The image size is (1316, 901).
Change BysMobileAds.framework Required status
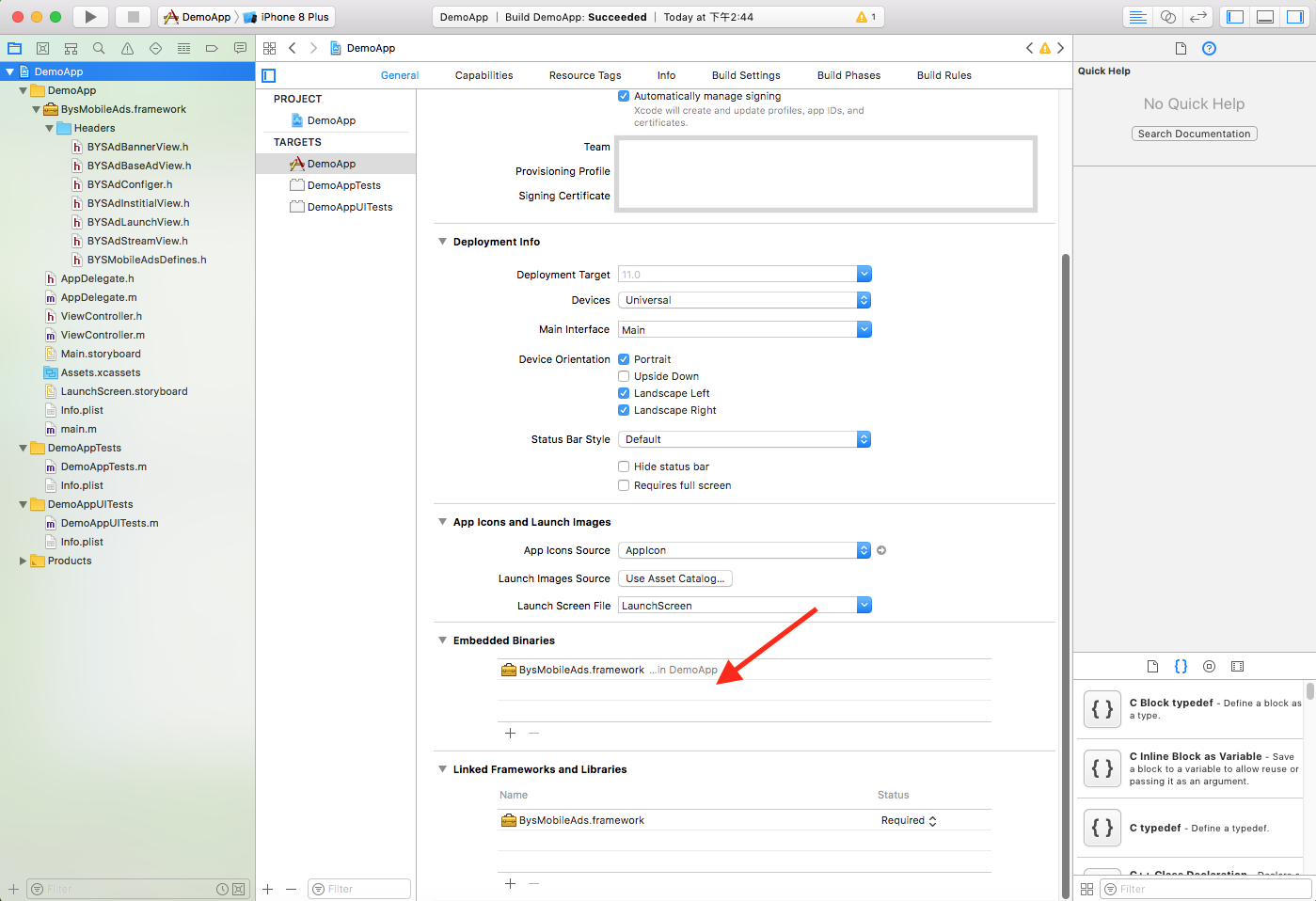[x=909, y=820]
